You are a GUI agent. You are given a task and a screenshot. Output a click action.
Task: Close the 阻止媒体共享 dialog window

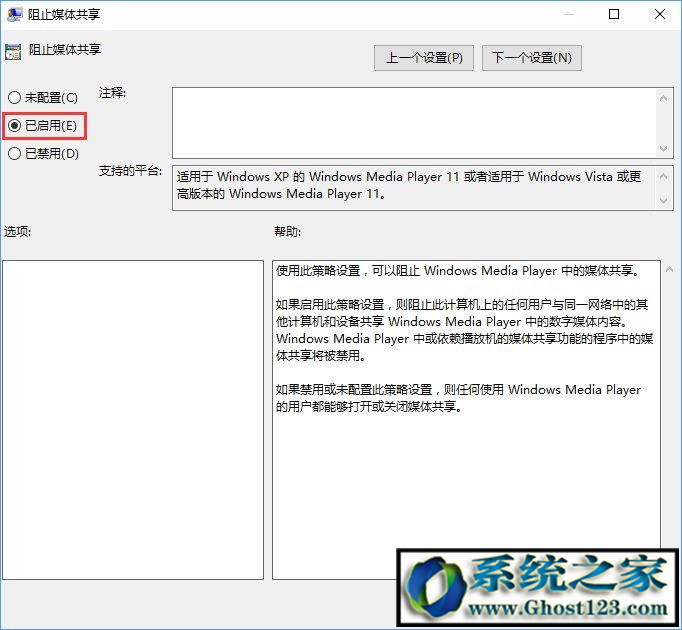tap(660, 14)
